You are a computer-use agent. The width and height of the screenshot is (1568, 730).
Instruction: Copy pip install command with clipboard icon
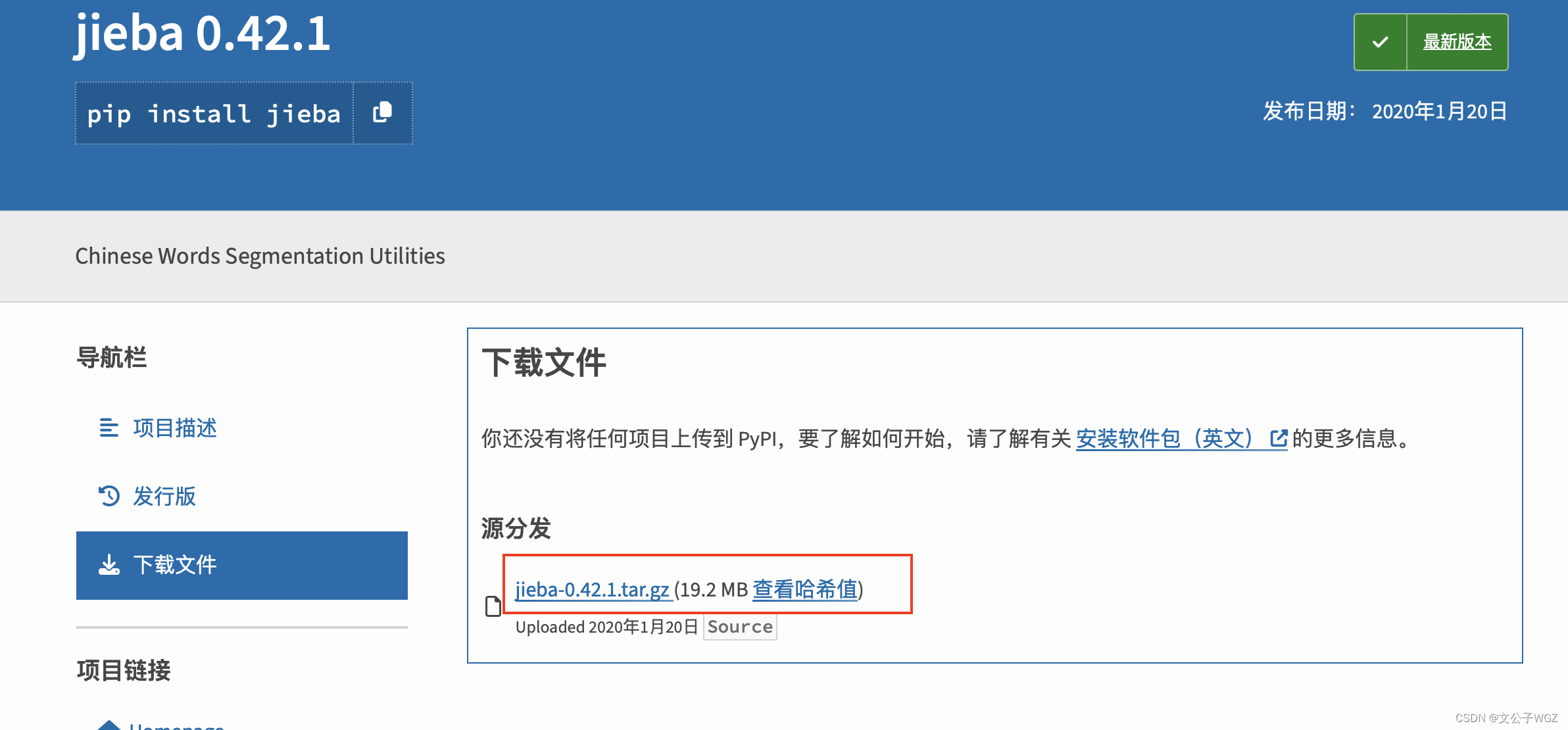pos(383,112)
